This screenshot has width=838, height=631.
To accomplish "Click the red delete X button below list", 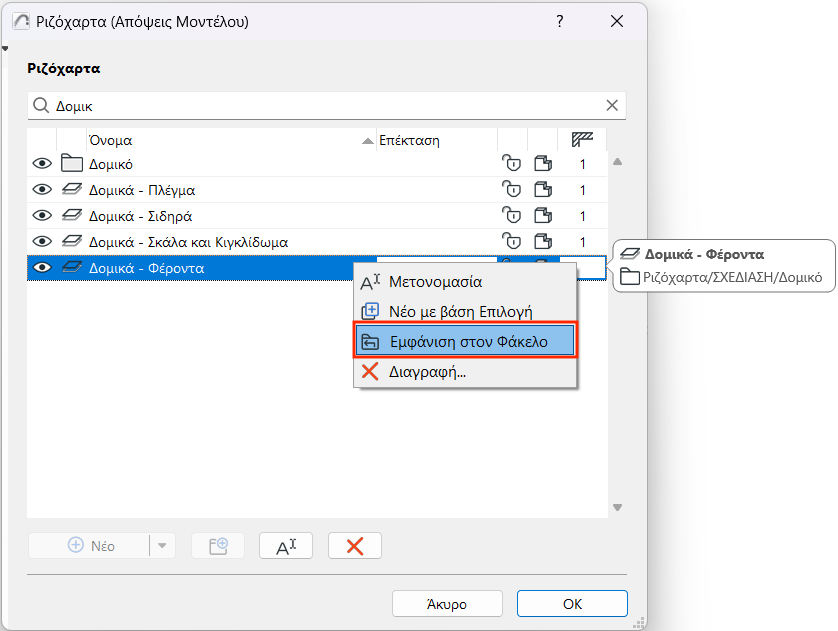I will coord(355,546).
